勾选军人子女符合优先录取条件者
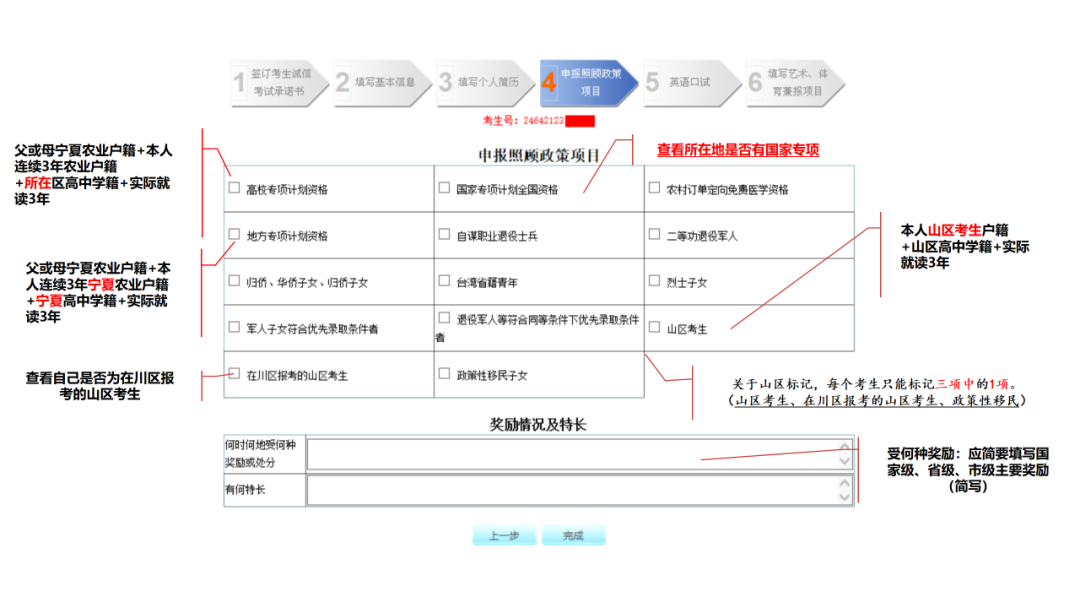Image resolution: width=1080 pixels, height=608 pixels. click(234, 326)
